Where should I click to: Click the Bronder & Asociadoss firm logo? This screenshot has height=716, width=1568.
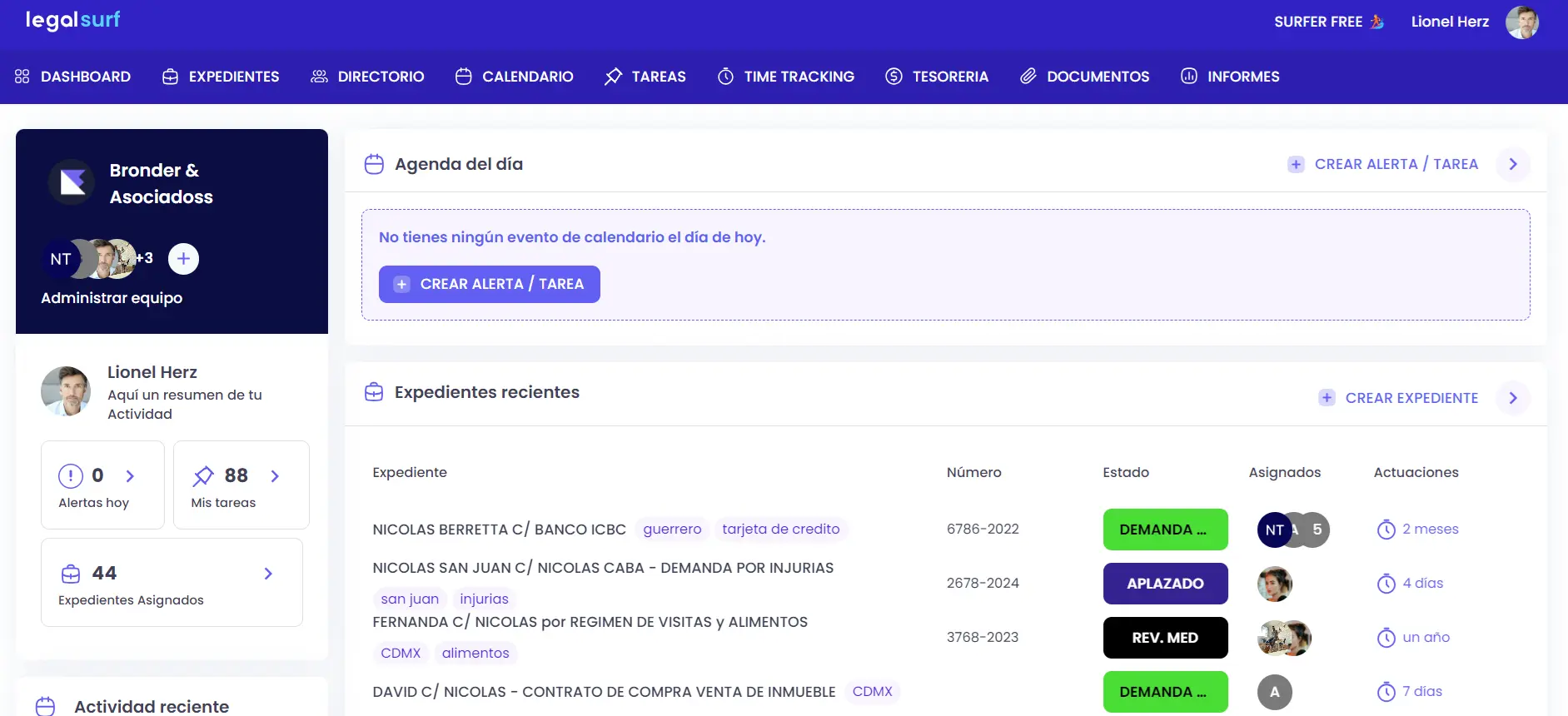coord(72,182)
